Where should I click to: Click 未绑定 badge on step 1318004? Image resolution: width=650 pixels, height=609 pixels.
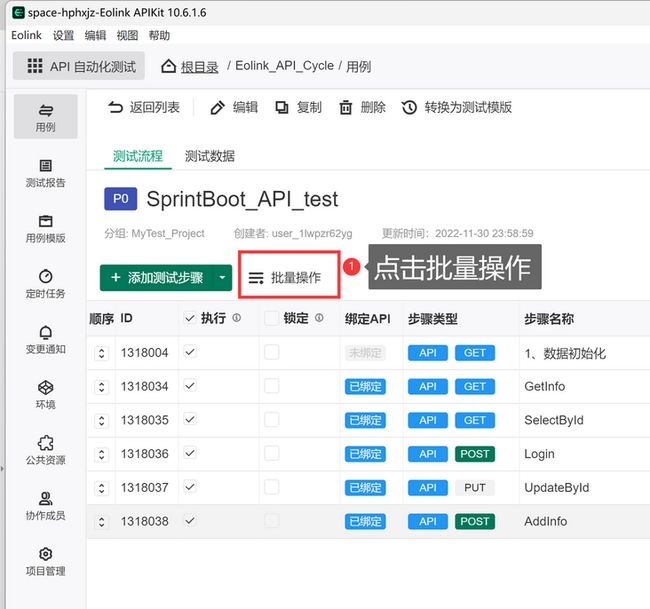365,353
